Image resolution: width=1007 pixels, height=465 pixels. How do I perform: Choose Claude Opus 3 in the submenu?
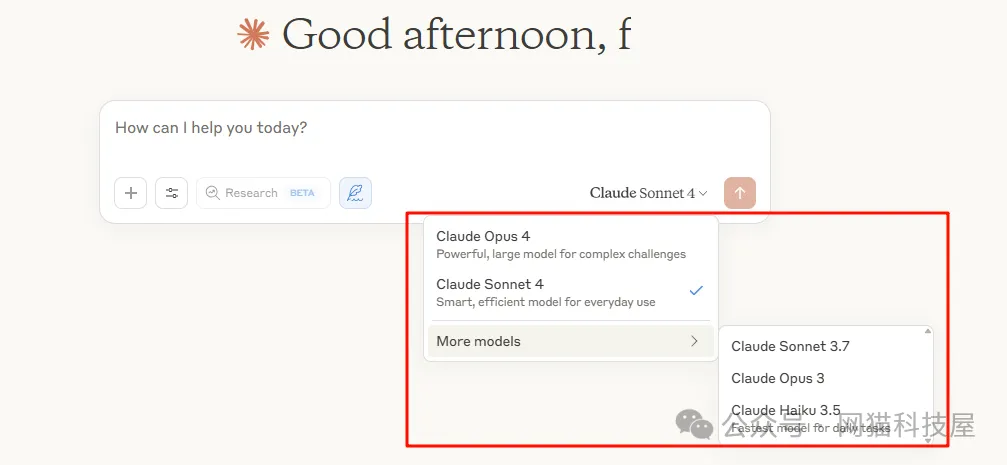coord(778,378)
